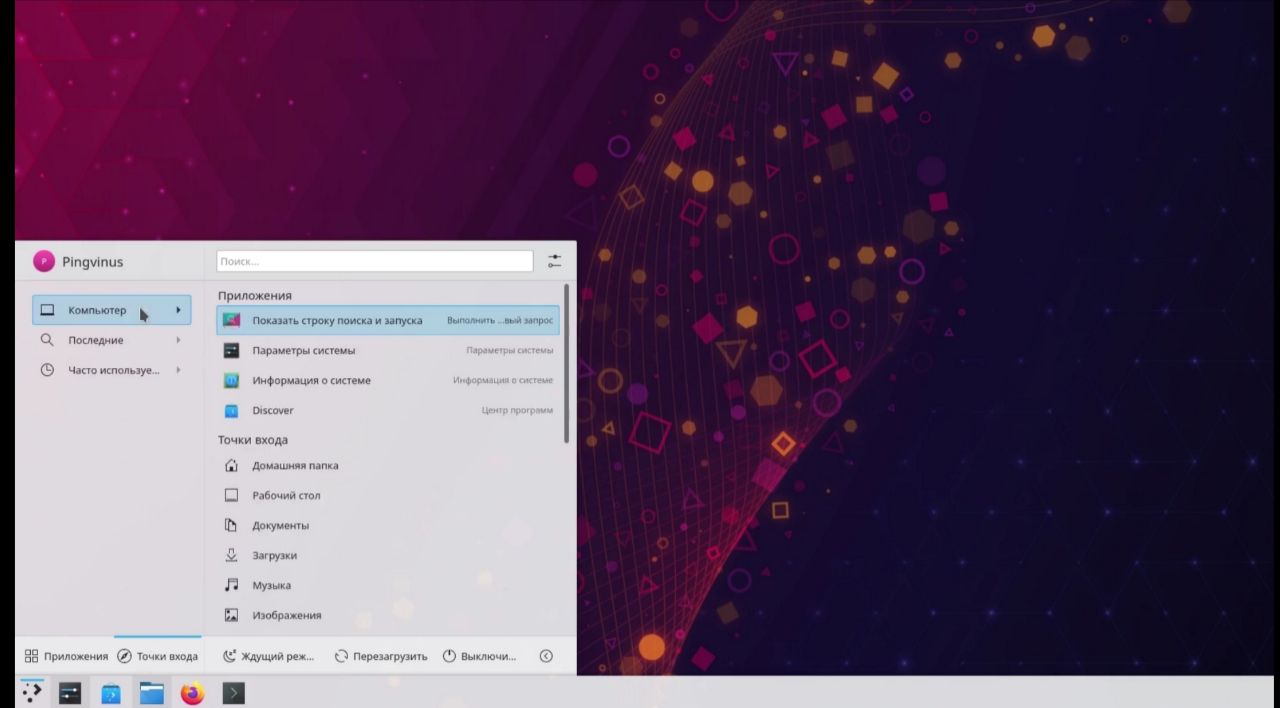Click the Информация о системе app icon

232,381
